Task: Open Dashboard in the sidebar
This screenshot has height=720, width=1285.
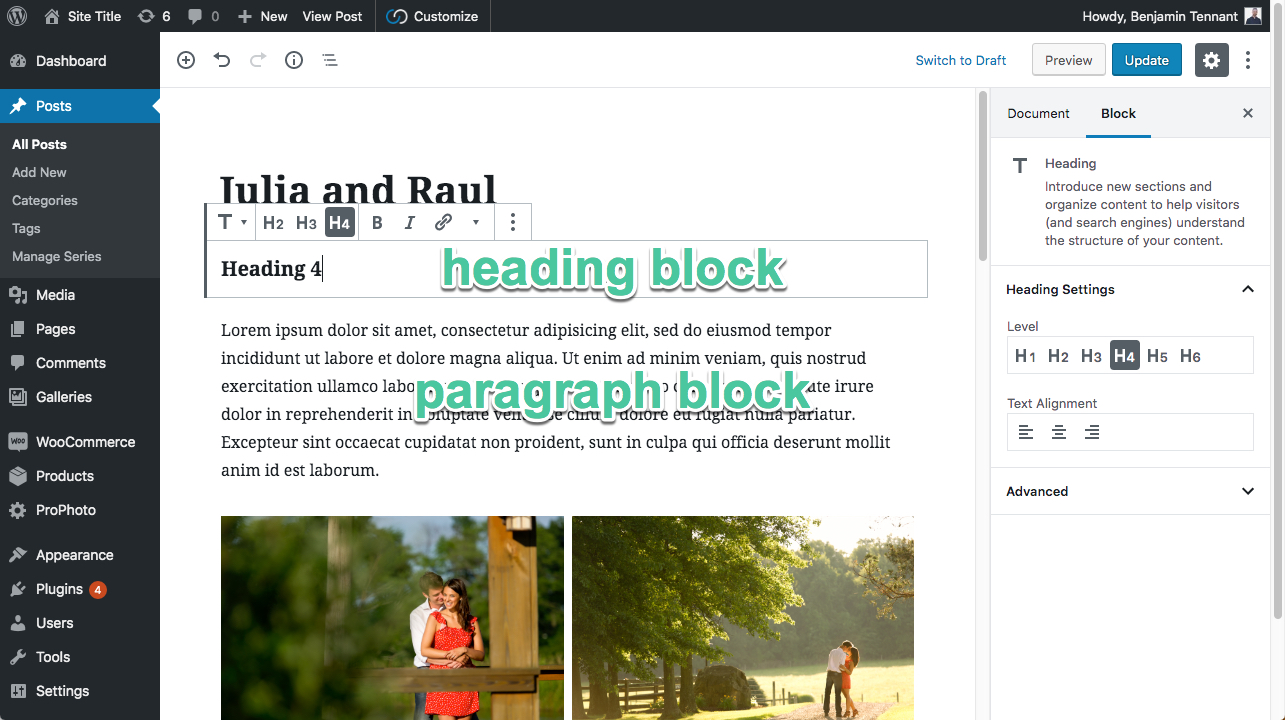Action: tap(80, 61)
